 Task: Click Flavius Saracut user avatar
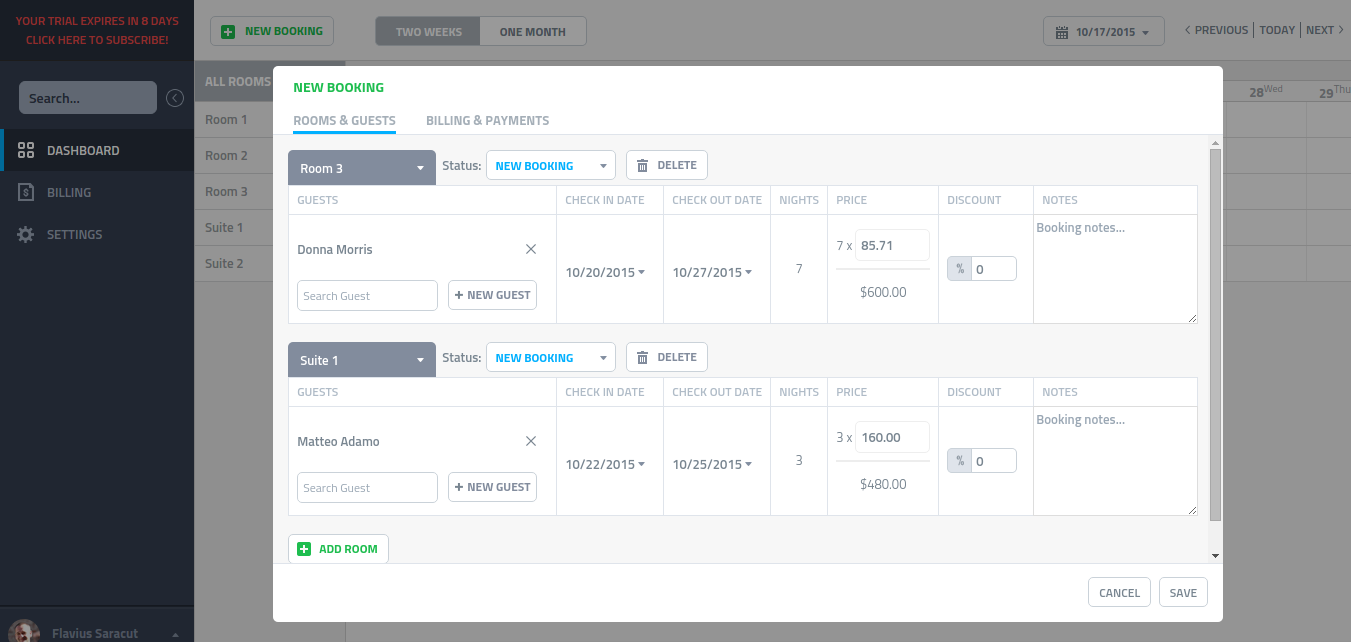[26, 632]
